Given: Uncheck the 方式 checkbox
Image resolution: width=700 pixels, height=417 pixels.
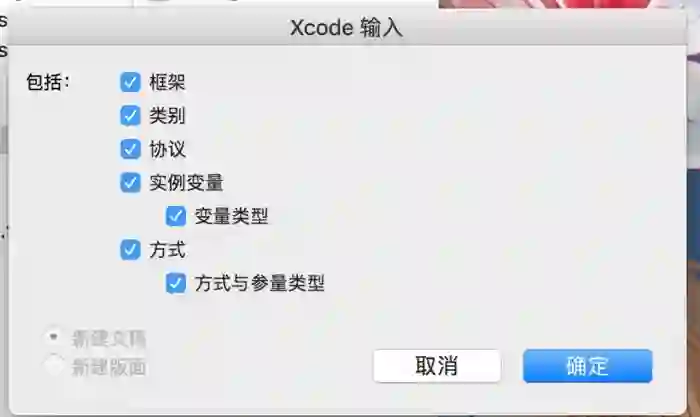Looking at the screenshot, I should (130, 250).
